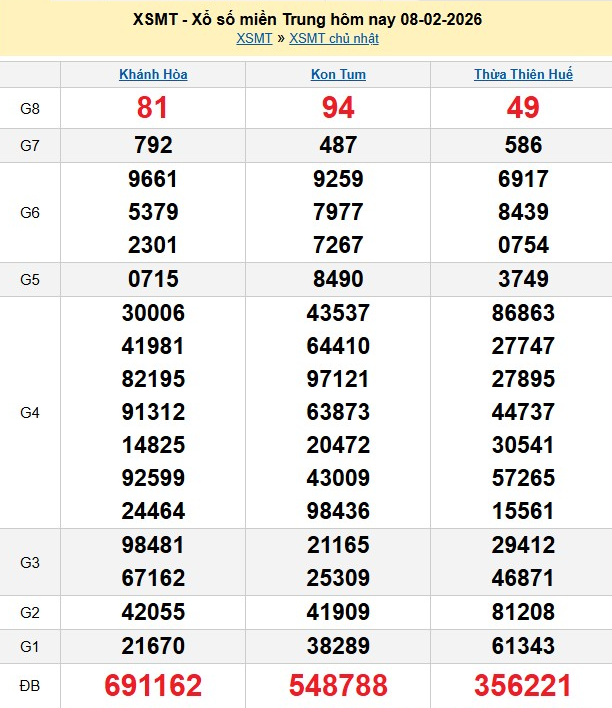Click the G4 prize row label

[30, 411]
